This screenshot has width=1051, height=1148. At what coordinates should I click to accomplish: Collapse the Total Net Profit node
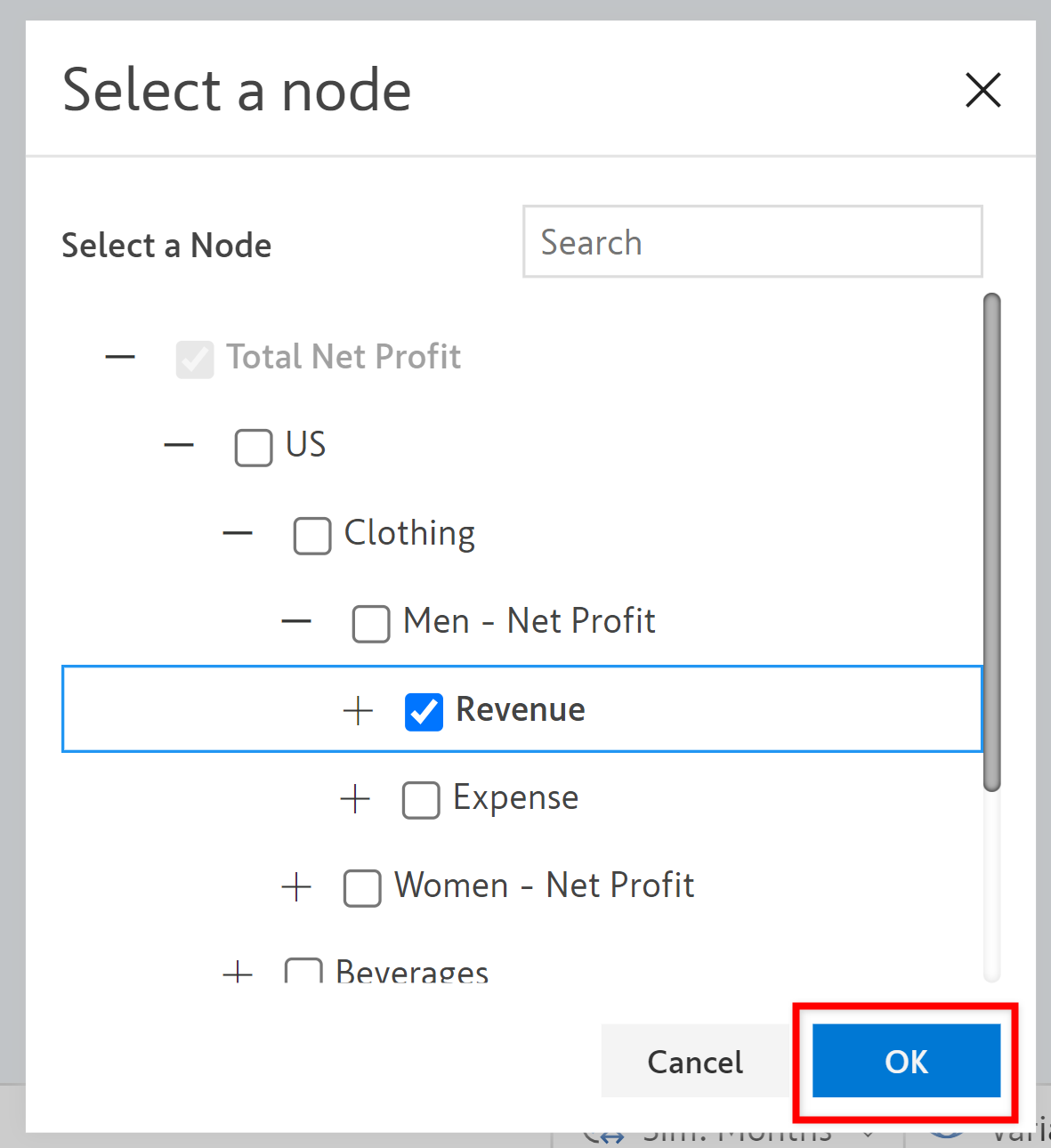tap(120, 358)
